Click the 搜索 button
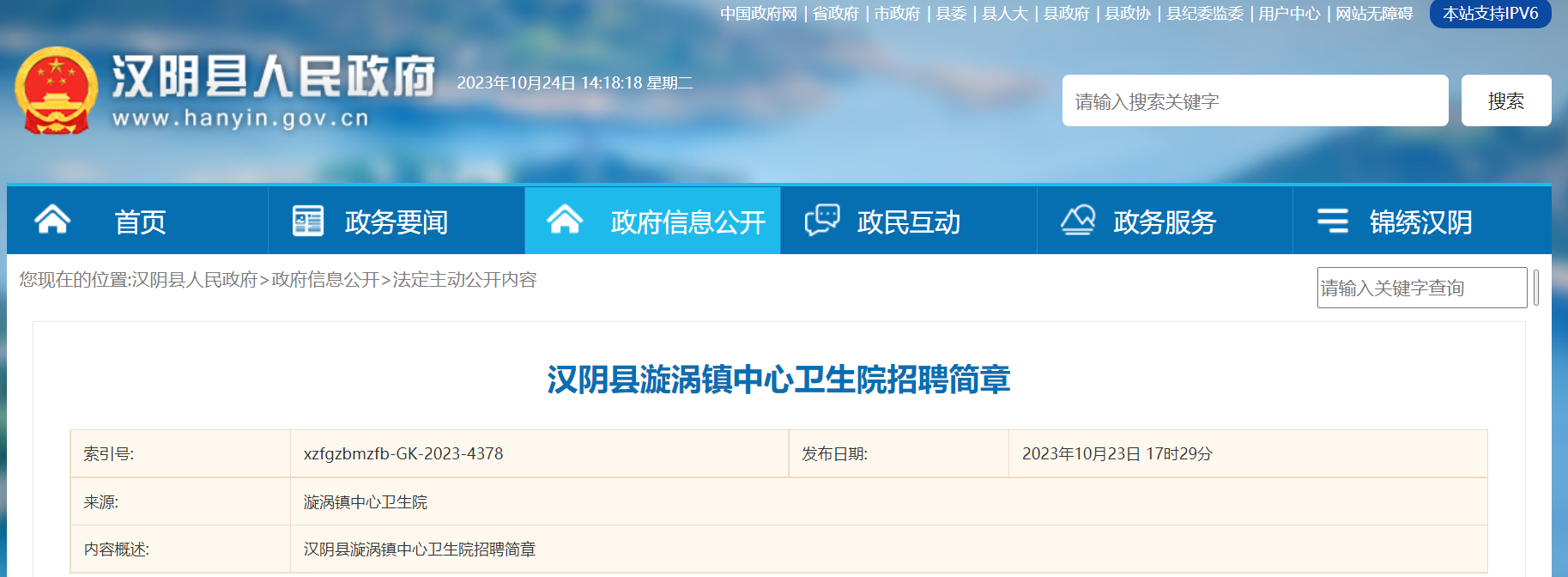Viewport: 1568px width, 577px height. tap(1506, 100)
